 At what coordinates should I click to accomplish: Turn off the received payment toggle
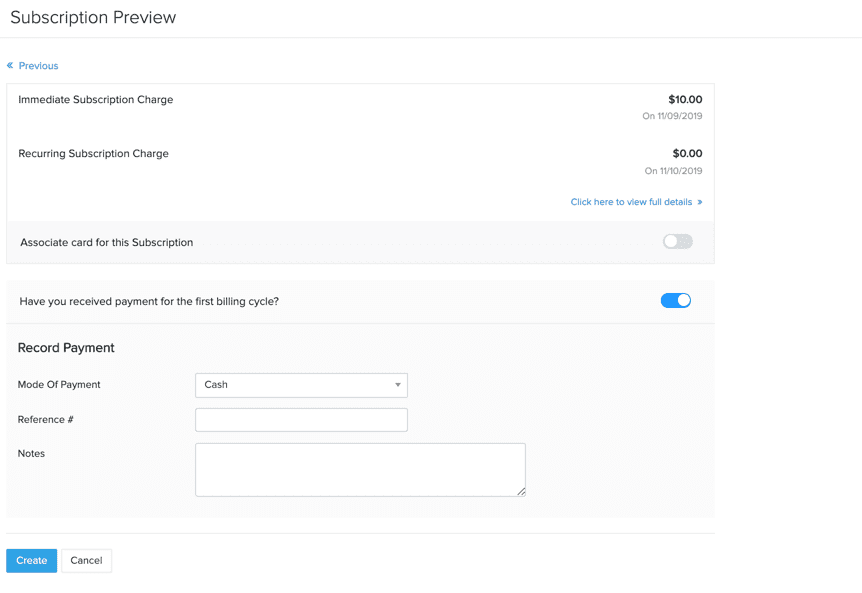(676, 301)
